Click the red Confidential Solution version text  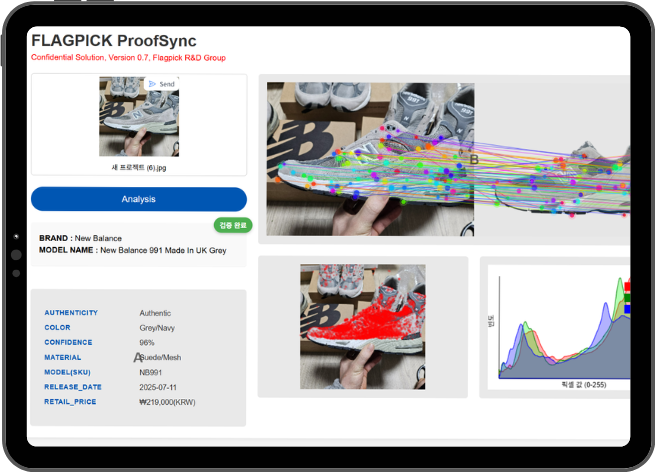pos(128,58)
